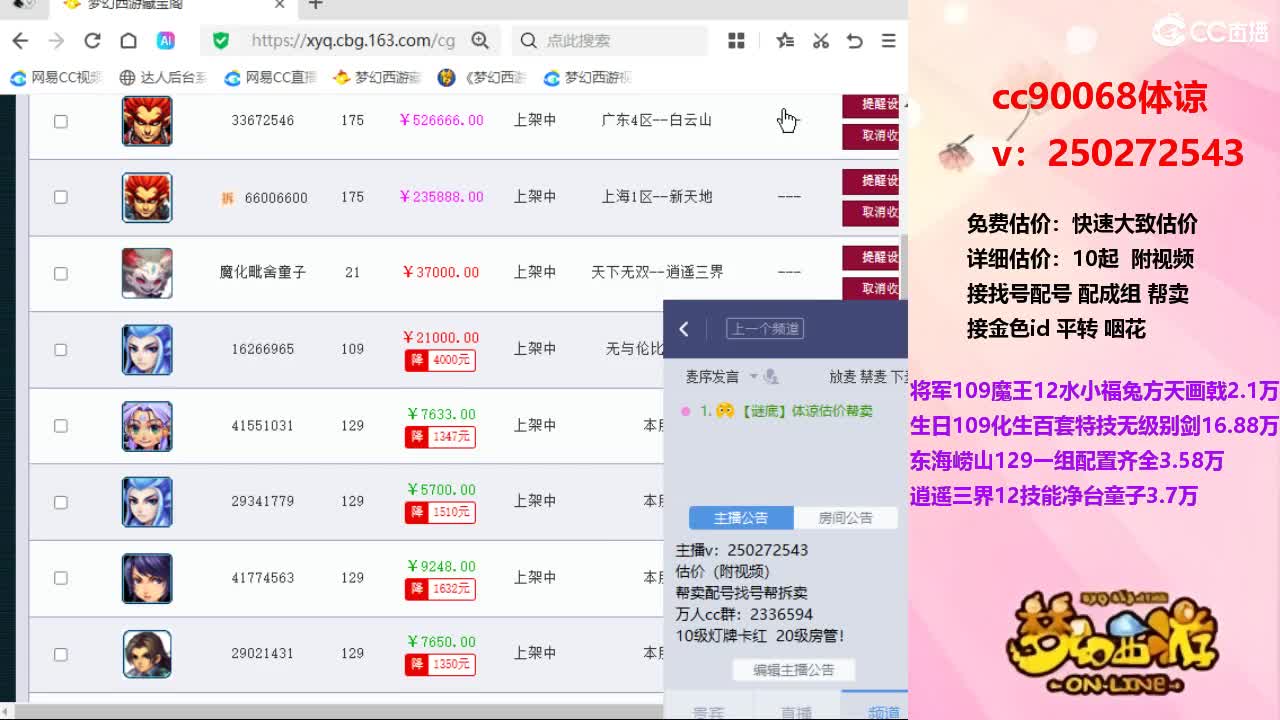Click 取消收藏 button for listing 66006600
The height and width of the screenshot is (720, 1280).
[x=871, y=212]
